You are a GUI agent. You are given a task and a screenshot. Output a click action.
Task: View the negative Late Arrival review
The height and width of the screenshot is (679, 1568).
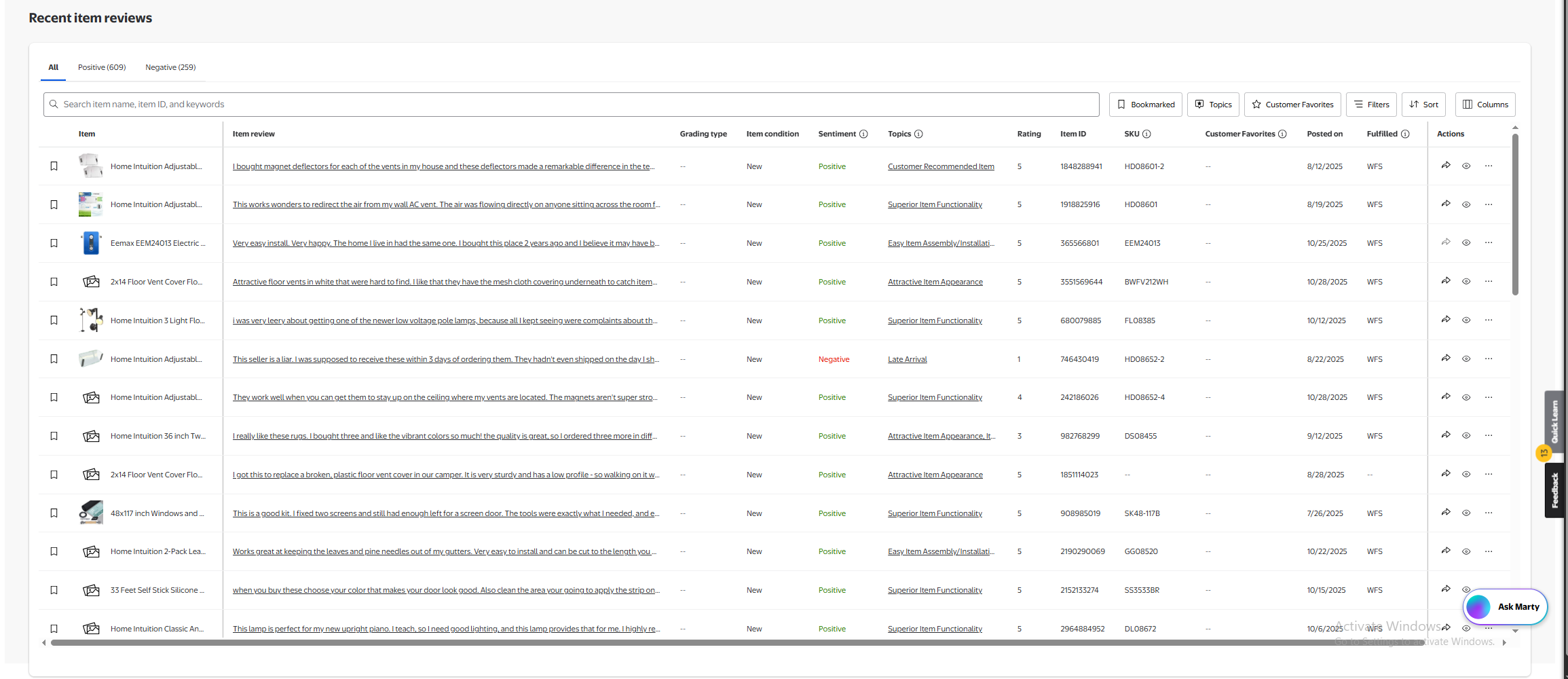pyautogui.click(x=1466, y=359)
